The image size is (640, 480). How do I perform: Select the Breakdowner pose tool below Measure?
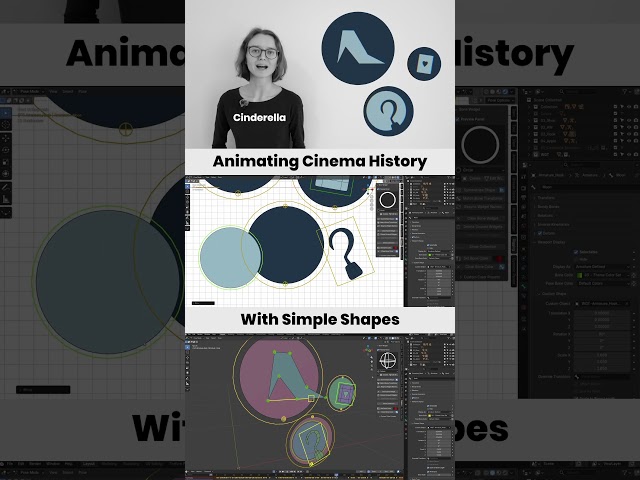click(x=6, y=213)
